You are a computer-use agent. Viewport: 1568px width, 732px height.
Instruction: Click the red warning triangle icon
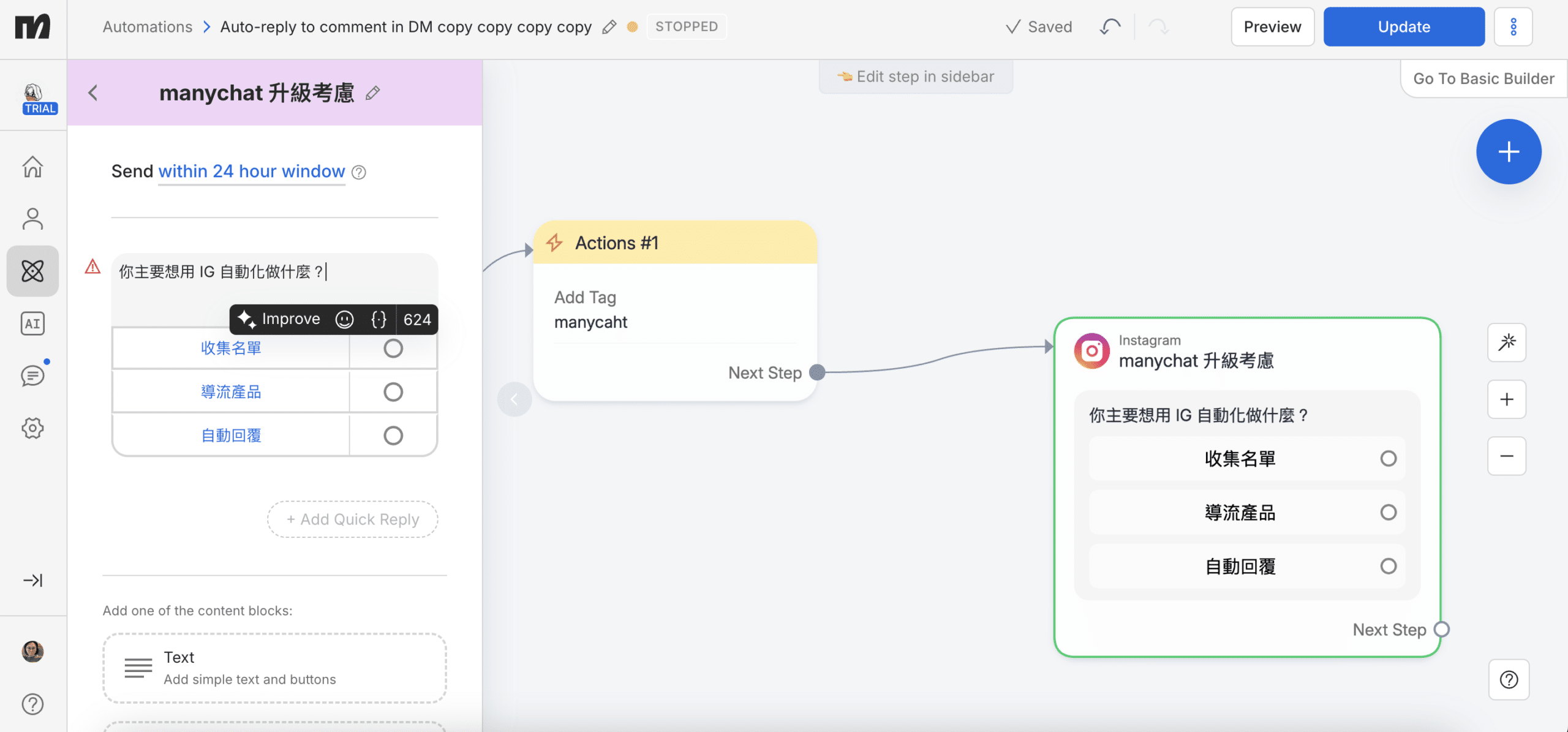point(92,266)
